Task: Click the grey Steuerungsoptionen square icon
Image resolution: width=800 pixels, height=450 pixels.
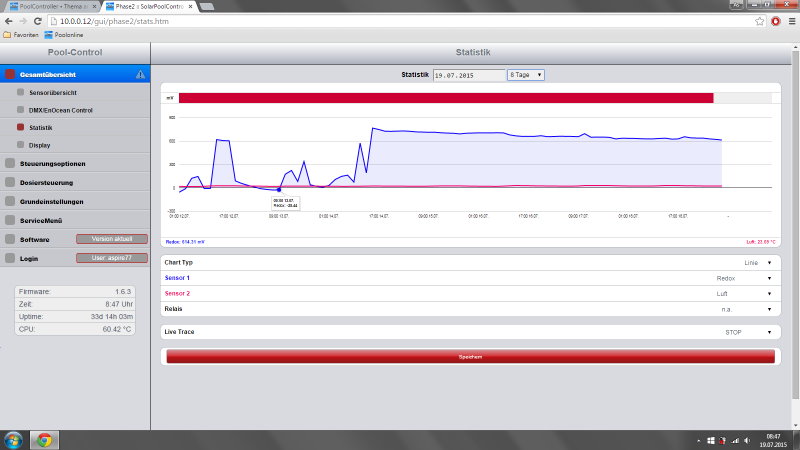Action: click(10, 163)
